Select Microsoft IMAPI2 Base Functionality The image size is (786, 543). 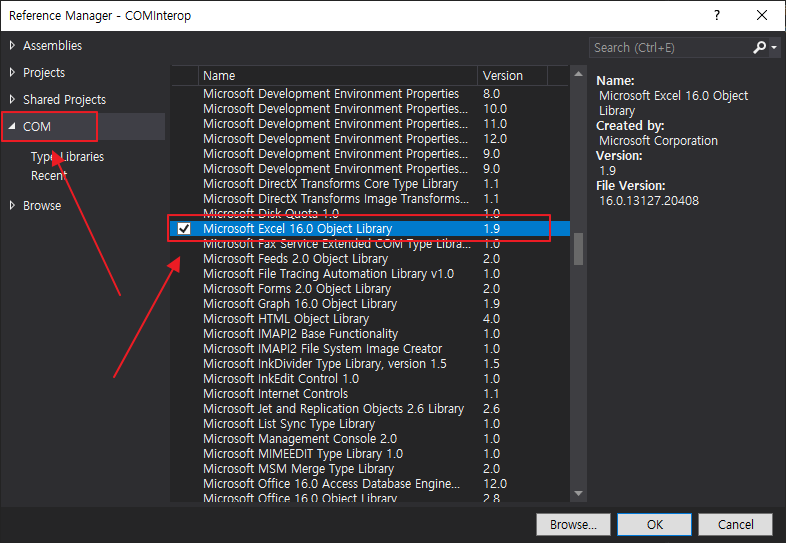369,334
